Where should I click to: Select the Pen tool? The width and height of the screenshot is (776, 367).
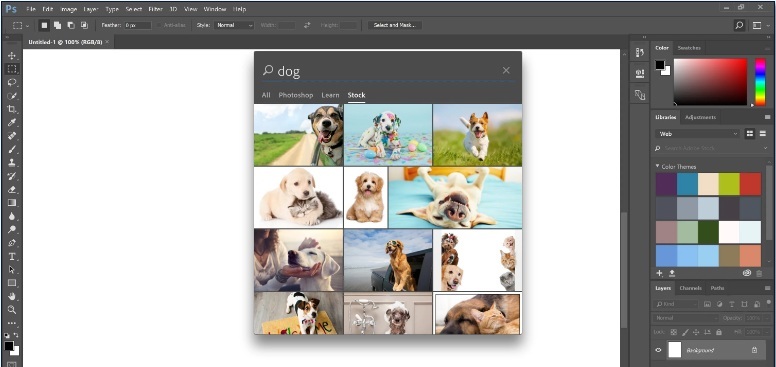(12, 242)
